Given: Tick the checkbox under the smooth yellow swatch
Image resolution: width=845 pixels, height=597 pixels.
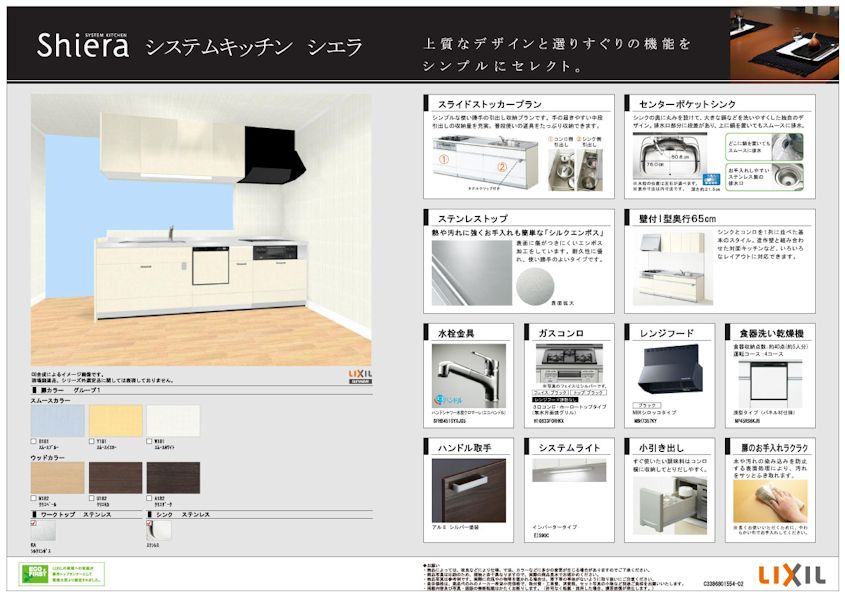Looking at the screenshot, I should coord(92,441).
